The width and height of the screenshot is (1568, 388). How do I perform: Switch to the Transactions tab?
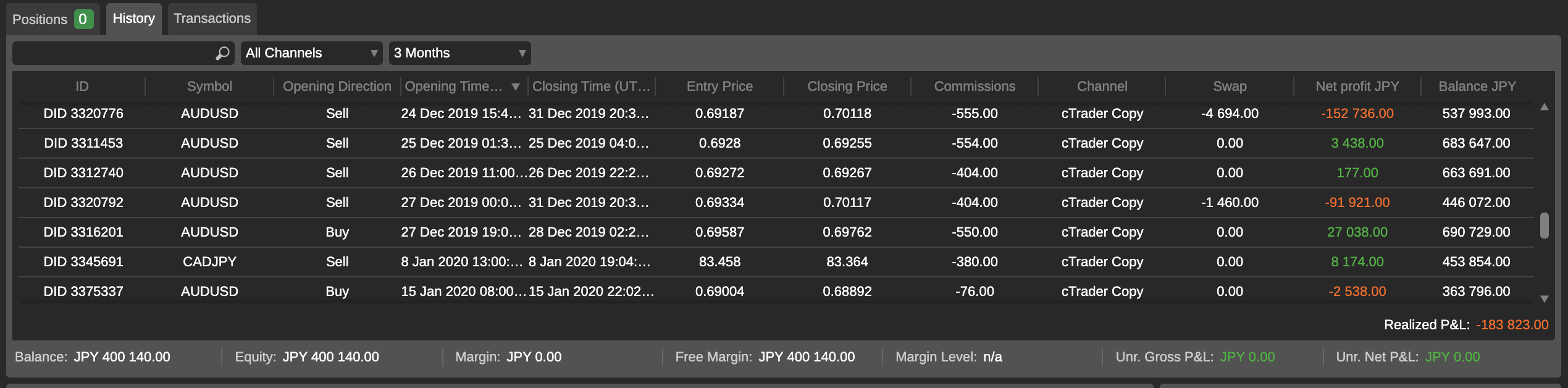212,19
